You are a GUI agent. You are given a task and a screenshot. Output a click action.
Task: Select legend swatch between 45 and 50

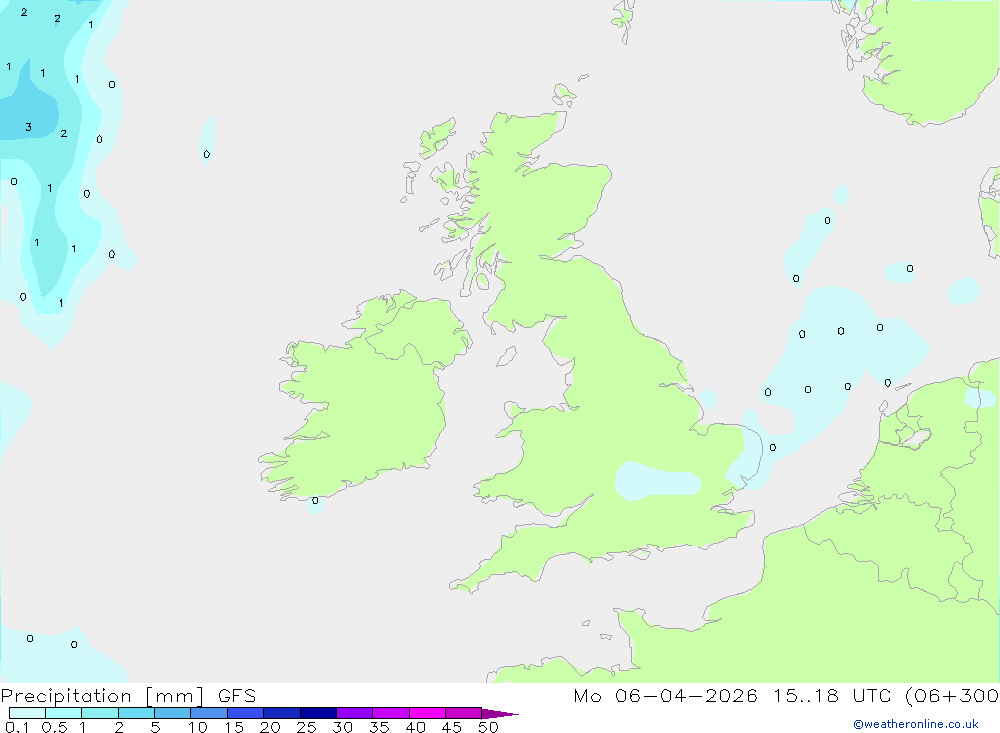(463, 713)
